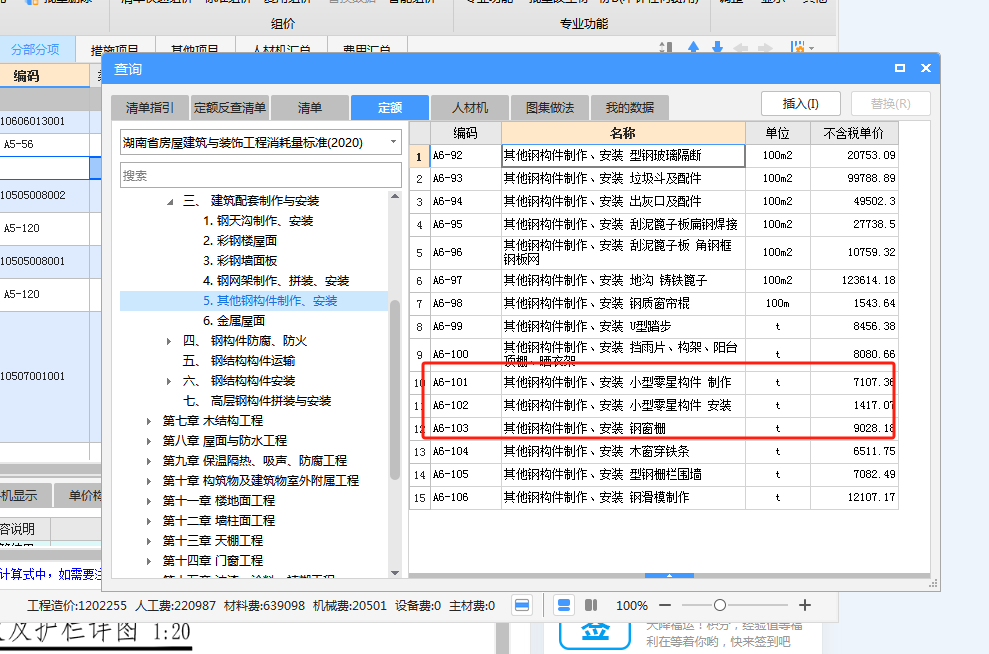Expand 第九章 保温隔热、吸声、防腐工程
Image resolution: width=989 pixels, height=654 pixels.
148,462
